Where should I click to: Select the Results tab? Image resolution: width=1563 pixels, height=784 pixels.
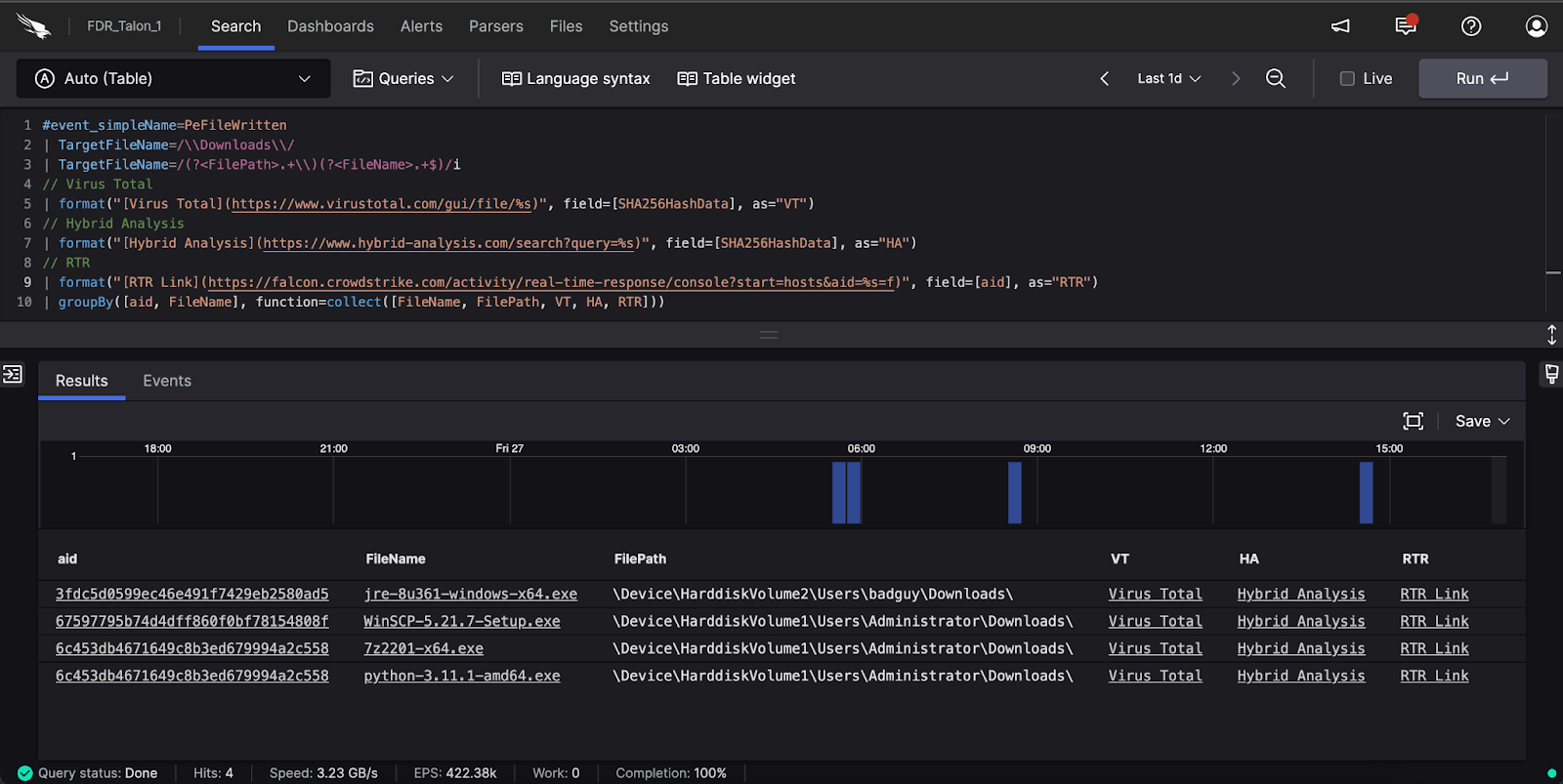point(82,381)
